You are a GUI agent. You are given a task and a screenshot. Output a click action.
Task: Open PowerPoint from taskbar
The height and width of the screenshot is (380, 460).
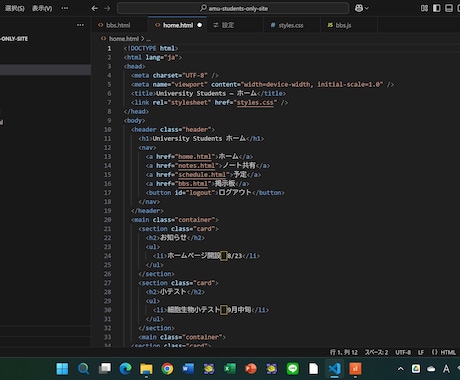[x=251, y=369]
